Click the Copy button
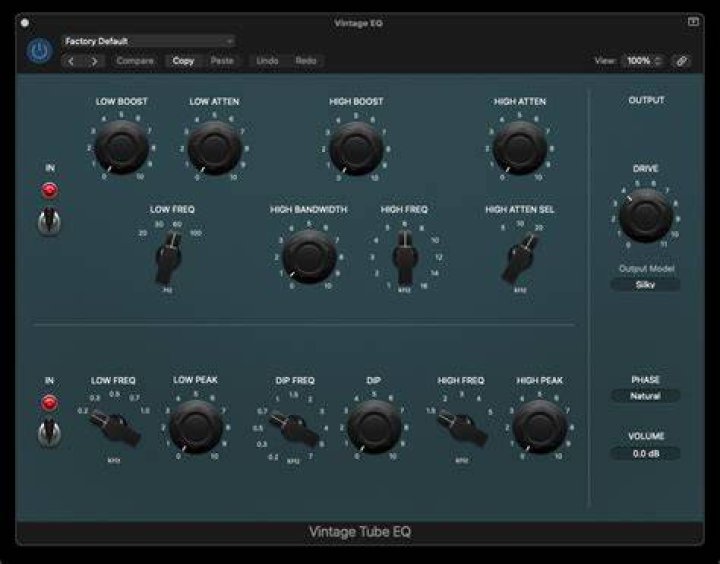Viewport: 720px width, 564px height. [x=183, y=61]
